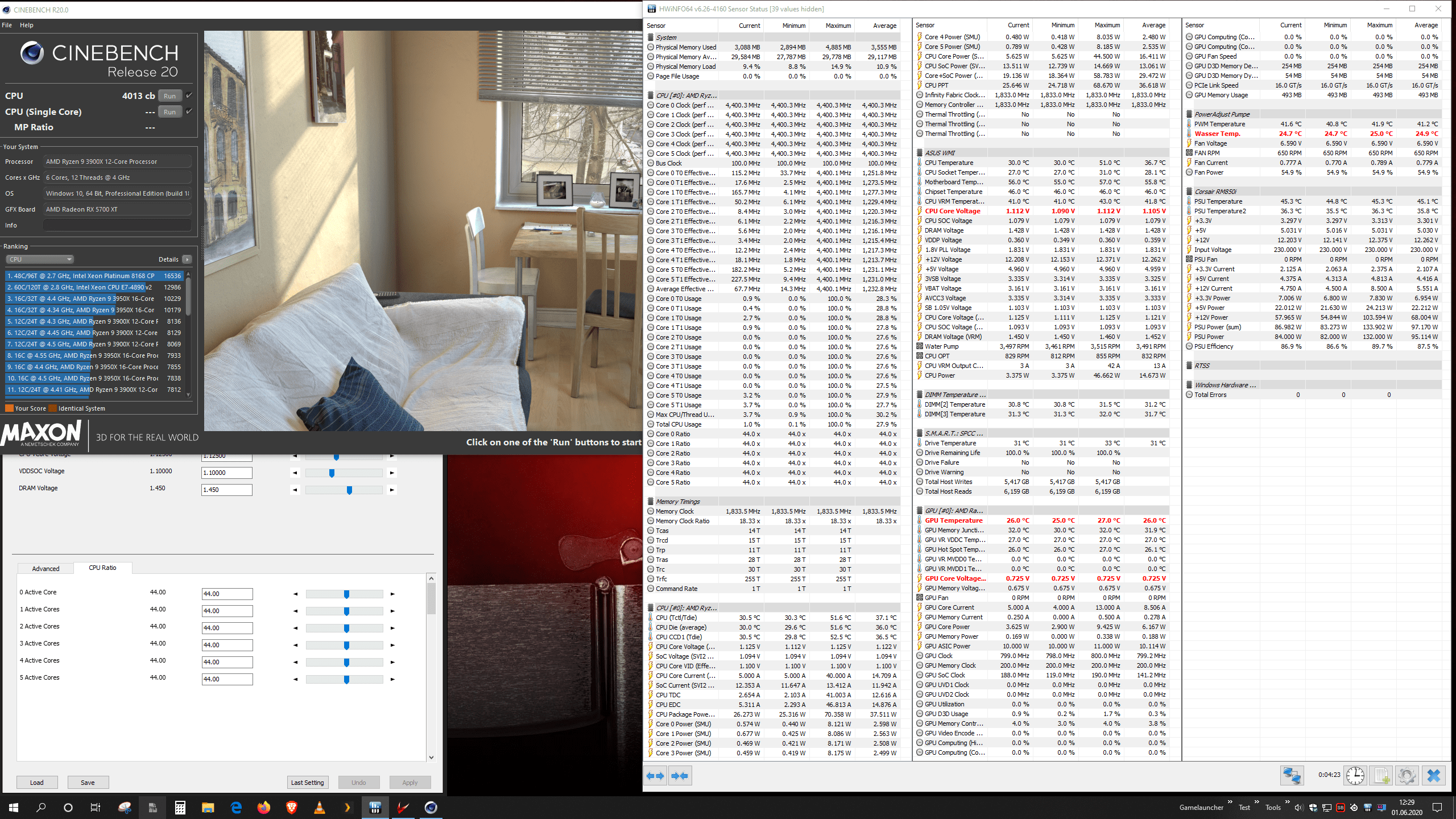
Task: Click the Last Setting button
Action: tap(307, 783)
